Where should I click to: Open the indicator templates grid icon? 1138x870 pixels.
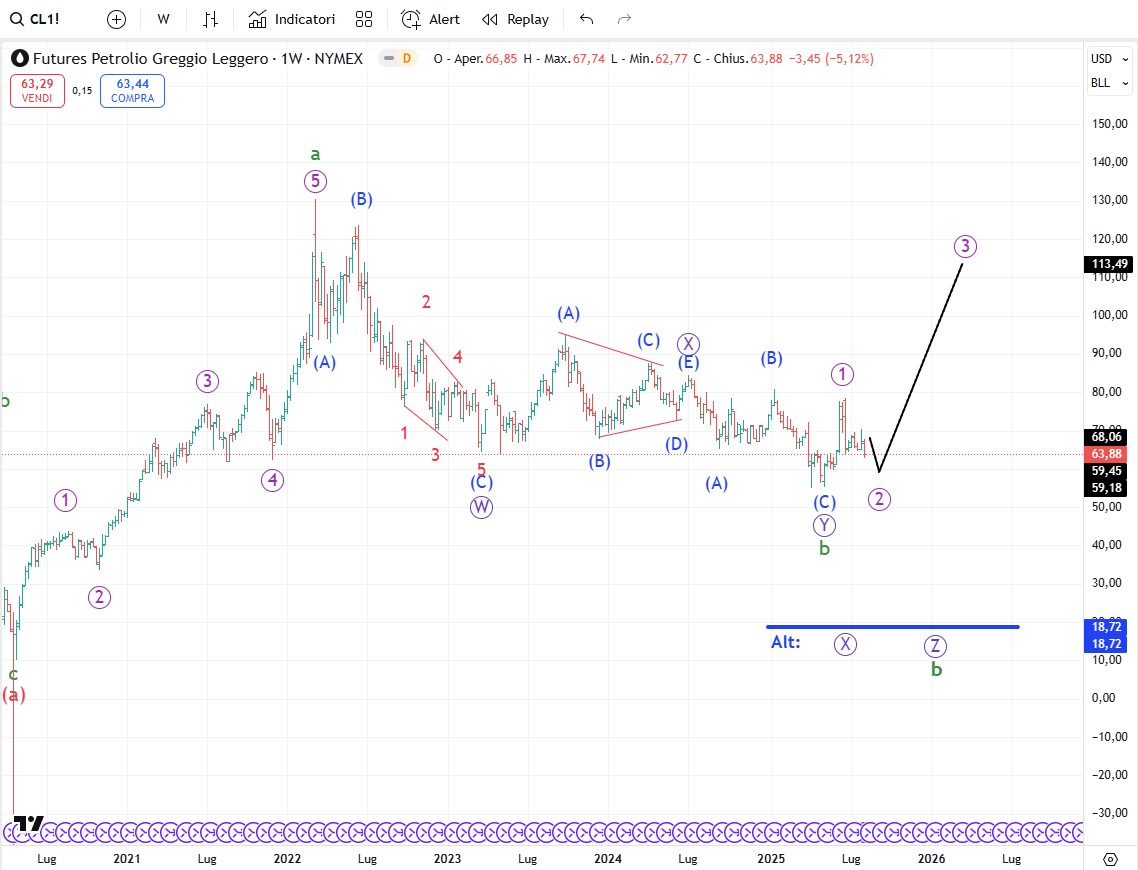tap(364, 19)
